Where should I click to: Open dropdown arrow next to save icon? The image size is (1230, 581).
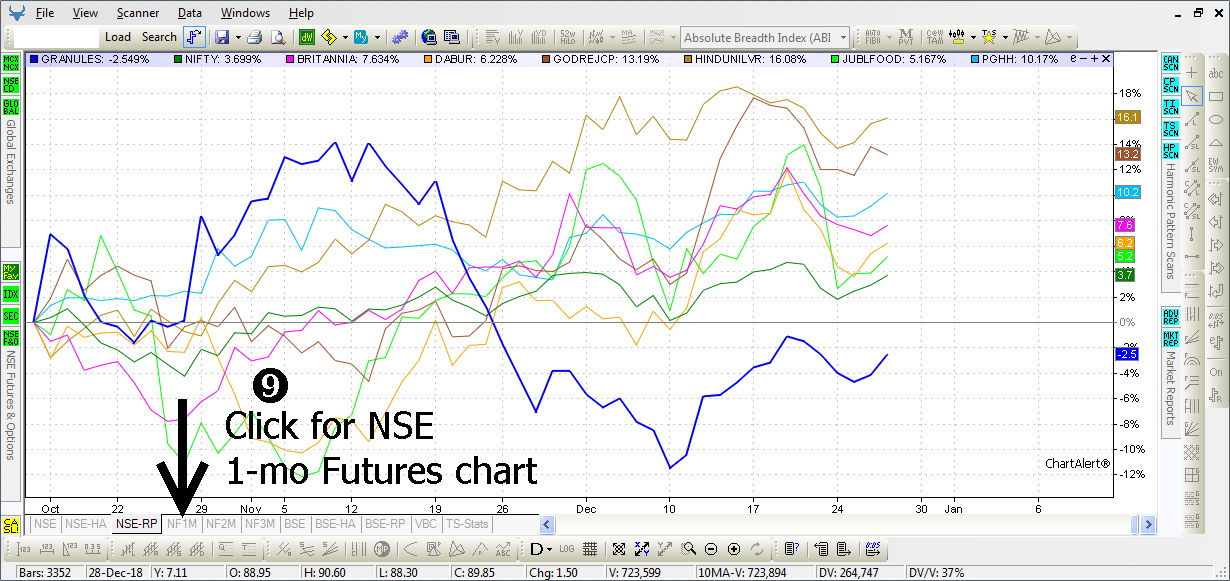[237, 37]
